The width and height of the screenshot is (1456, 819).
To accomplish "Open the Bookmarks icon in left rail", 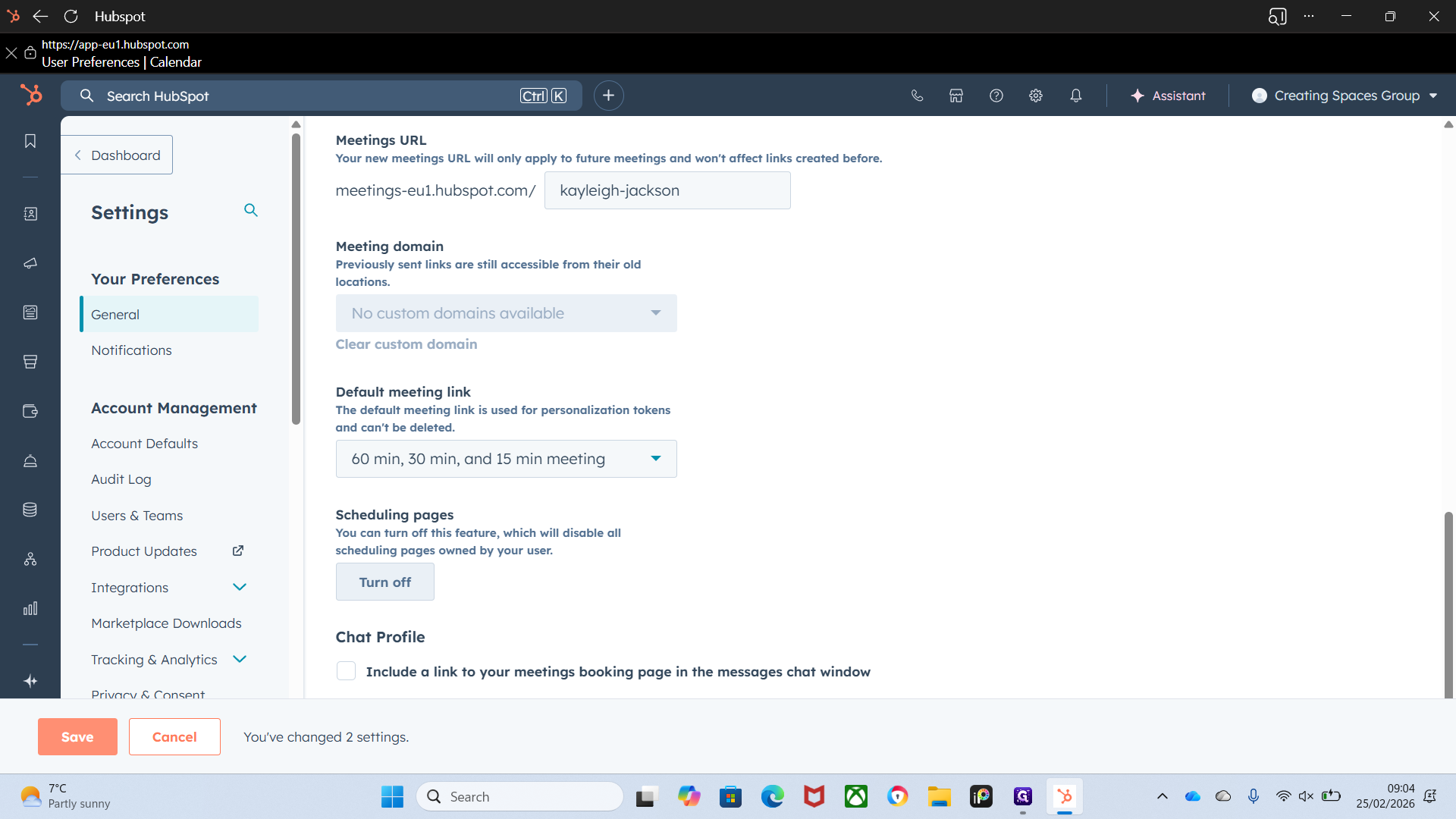I will click(x=30, y=141).
